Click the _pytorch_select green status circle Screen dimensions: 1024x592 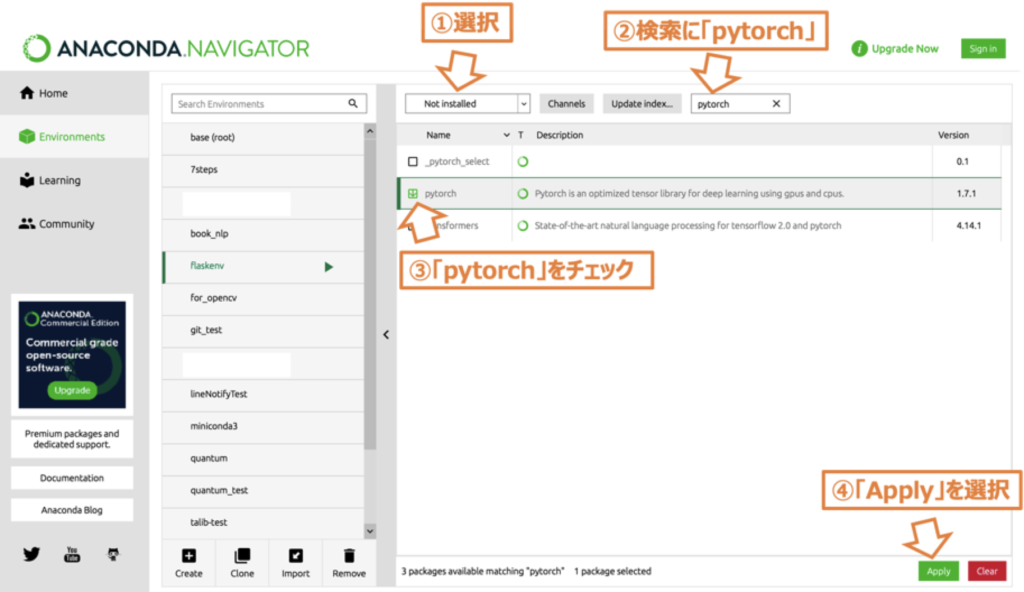(523, 161)
